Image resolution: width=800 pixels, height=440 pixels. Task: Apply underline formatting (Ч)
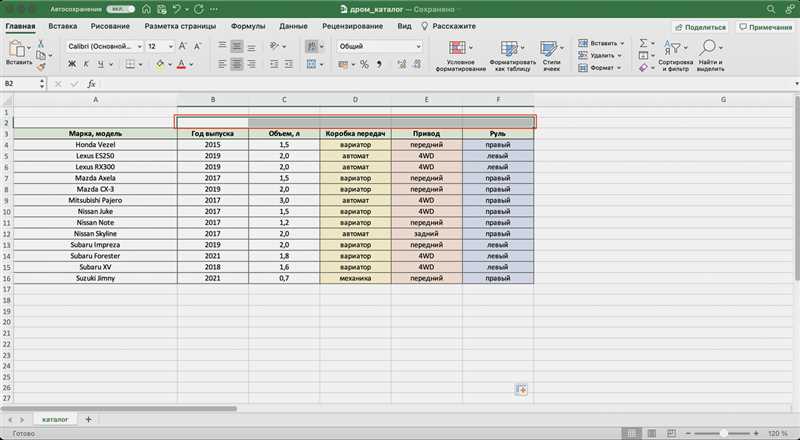click(x=100, y=64)
